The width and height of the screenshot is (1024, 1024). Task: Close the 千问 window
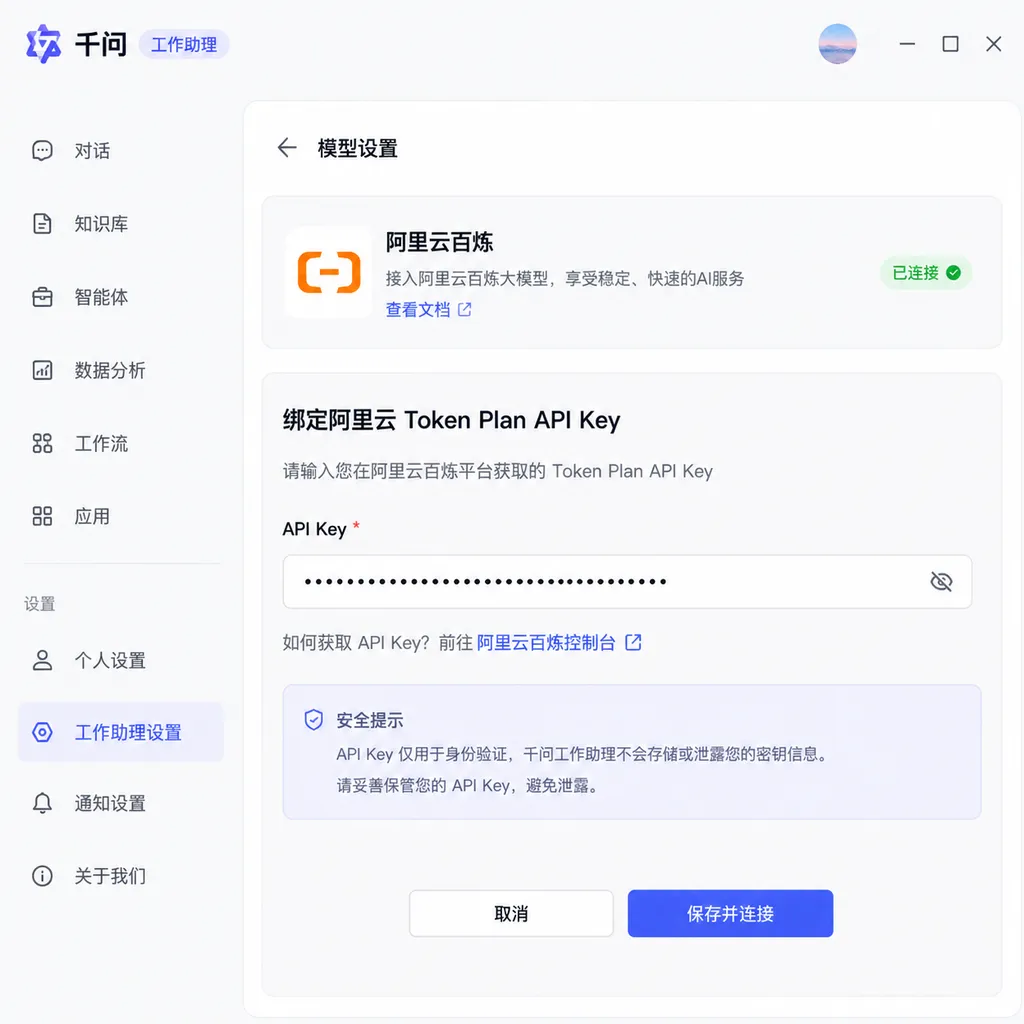pos(993,44)
